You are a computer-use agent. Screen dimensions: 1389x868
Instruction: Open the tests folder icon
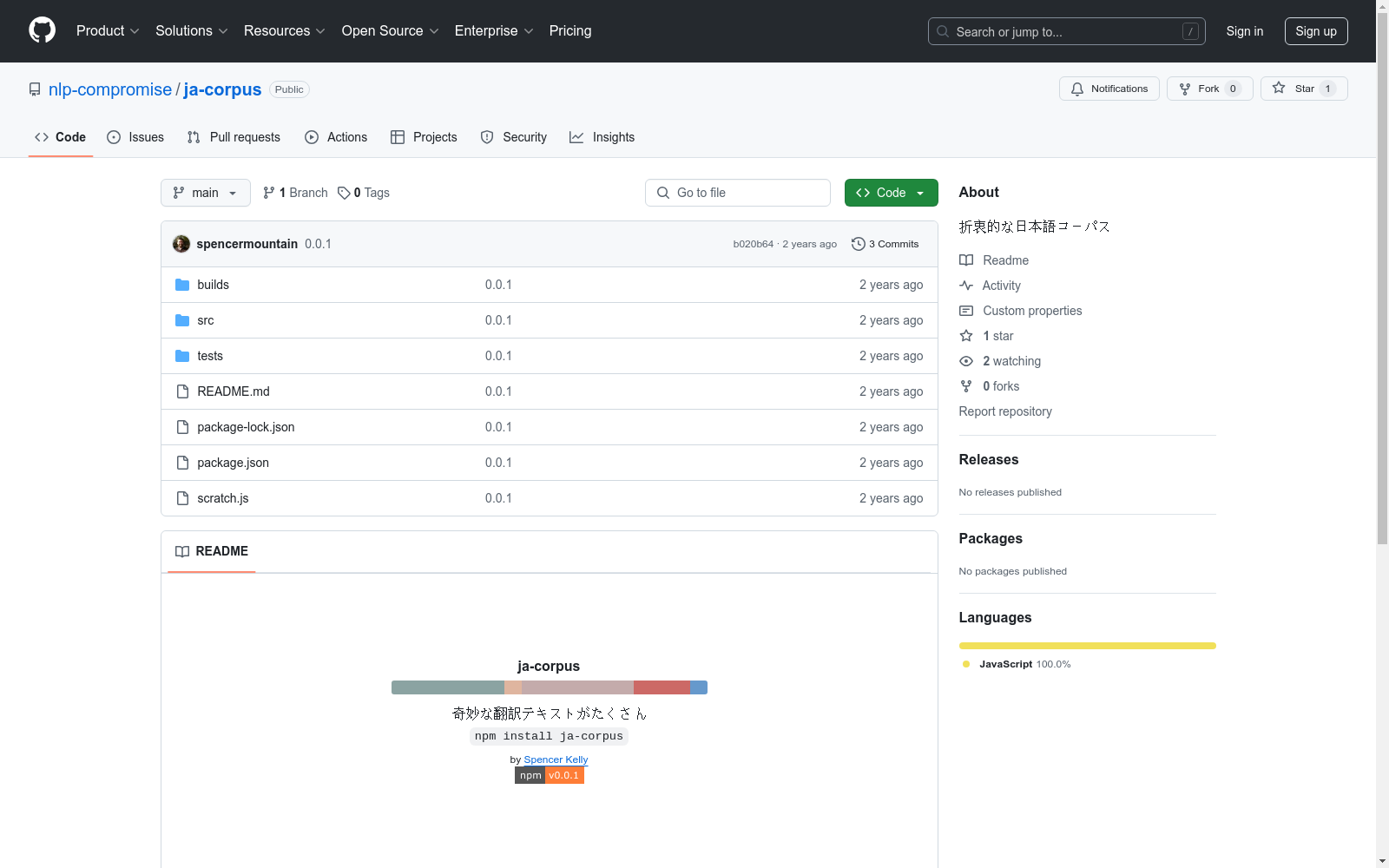(x=182, y=356)
